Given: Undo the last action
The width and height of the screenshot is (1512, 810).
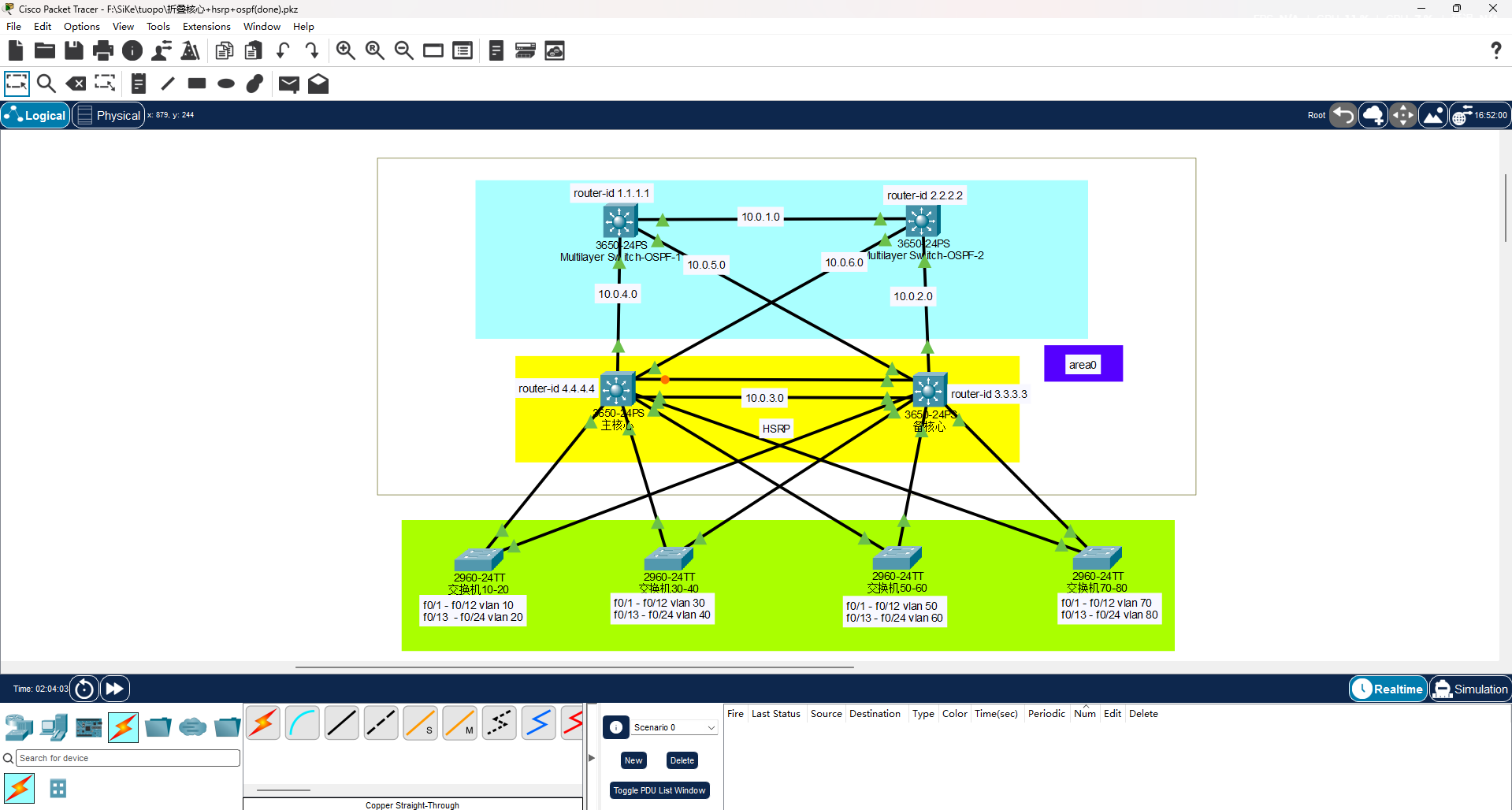Looking at the screenshot, I should click(284, 51).
